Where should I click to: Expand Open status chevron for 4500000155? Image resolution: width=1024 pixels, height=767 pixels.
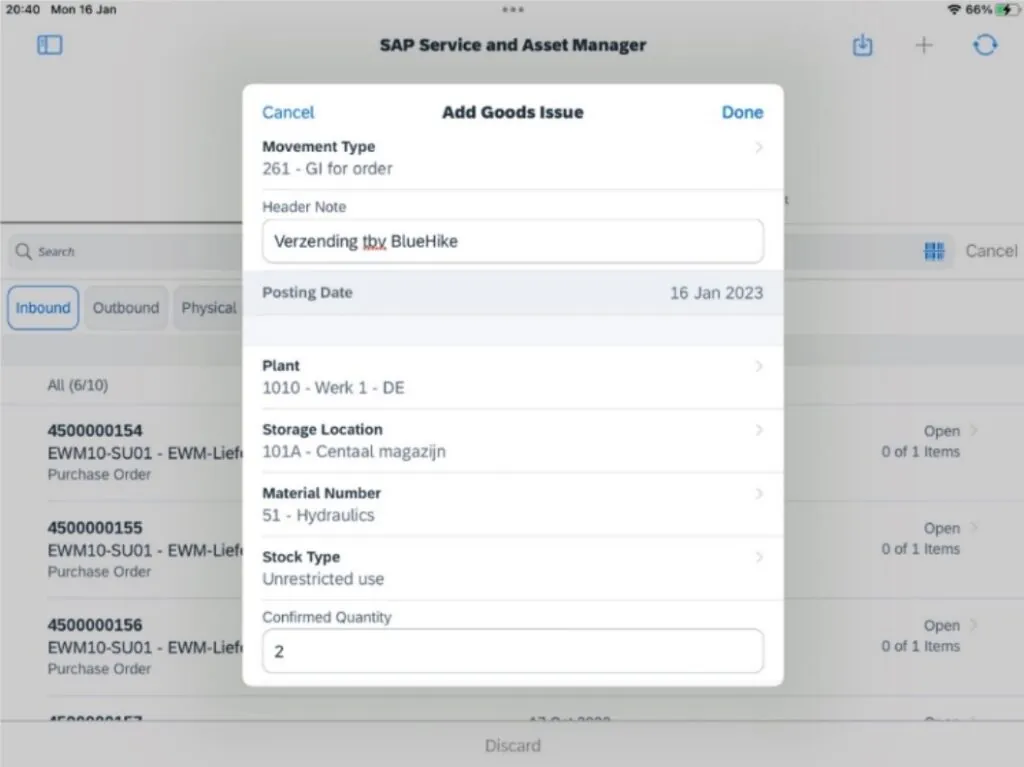coord(974,528)
